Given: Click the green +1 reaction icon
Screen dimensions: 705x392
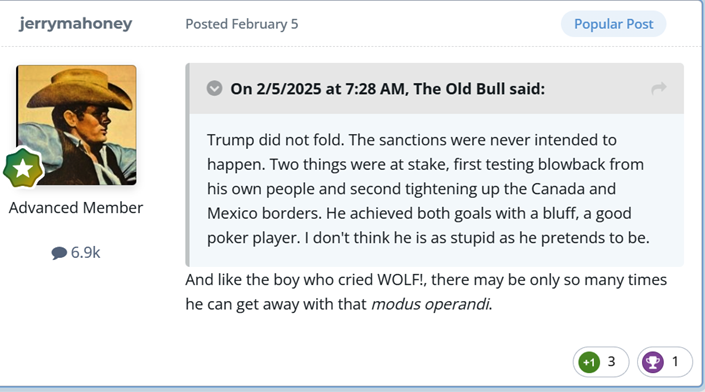Looking at the screenshot, I should [x=589, y=362].
